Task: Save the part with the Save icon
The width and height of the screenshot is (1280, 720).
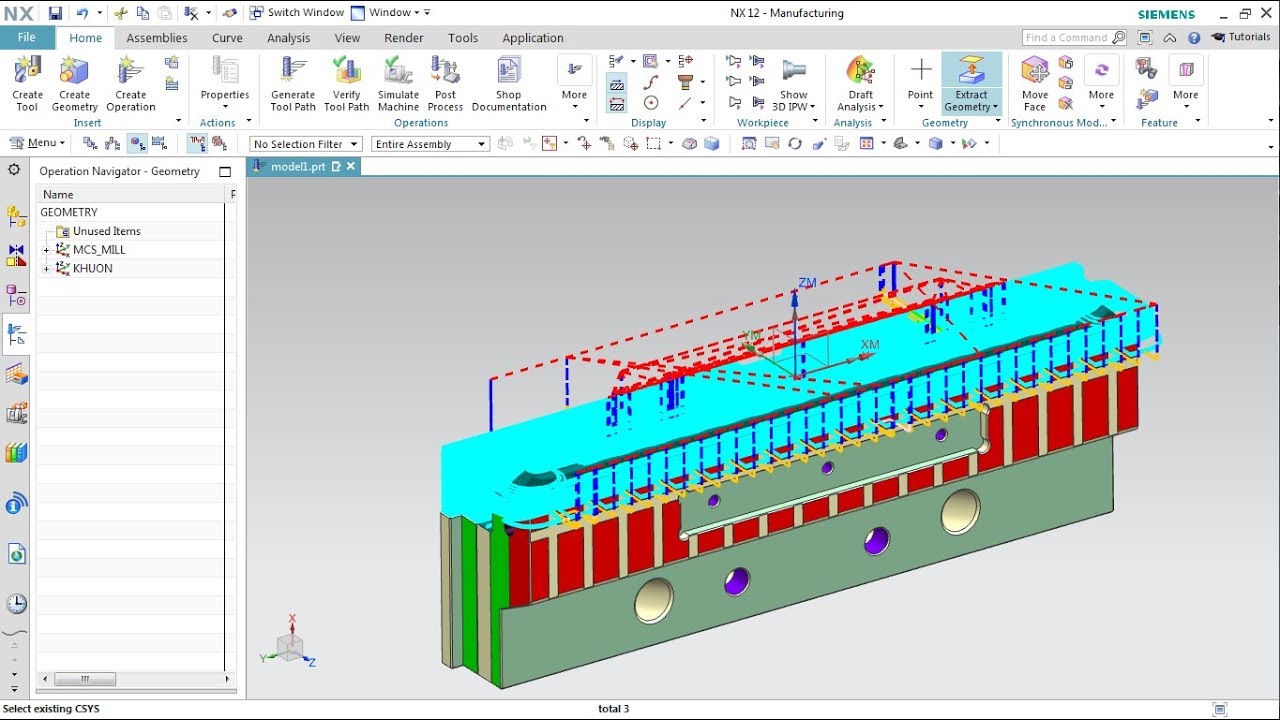Action: tap(56, 13)
